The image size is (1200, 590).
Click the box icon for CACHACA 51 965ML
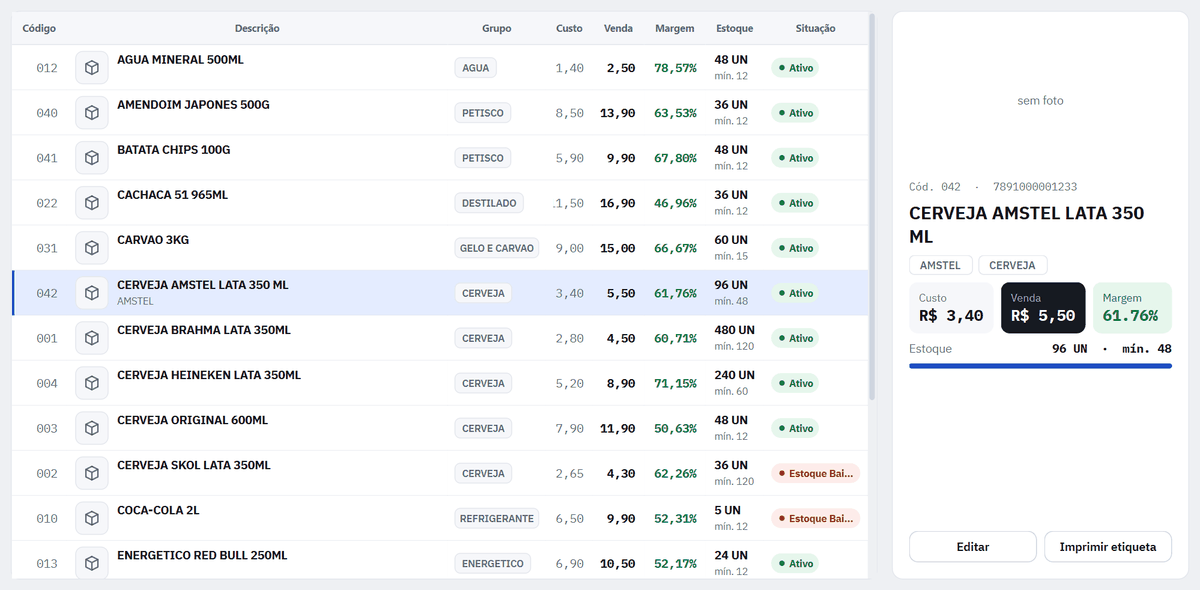click(x=92, y=203)
